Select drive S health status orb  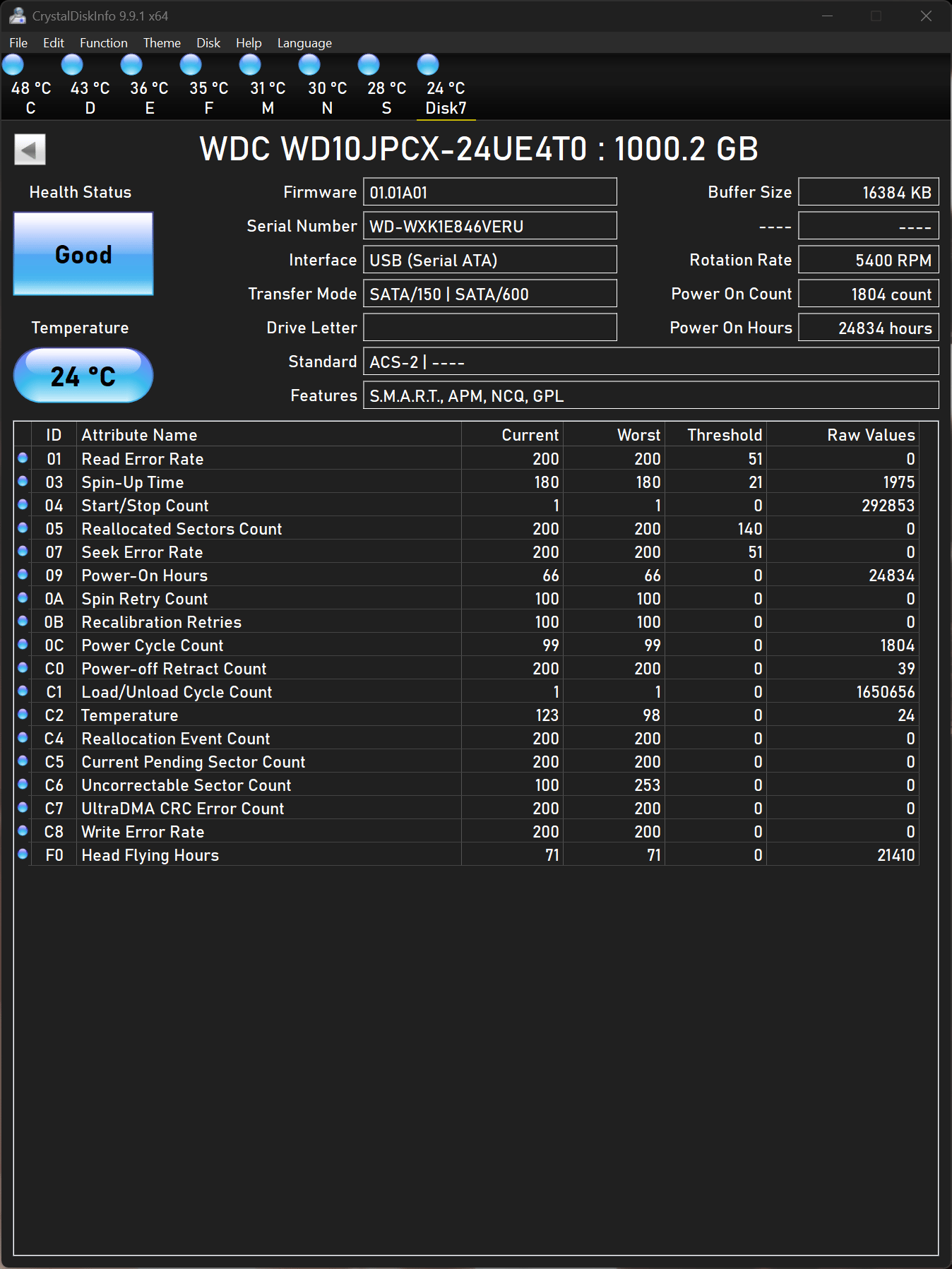[x=369, y=65]
